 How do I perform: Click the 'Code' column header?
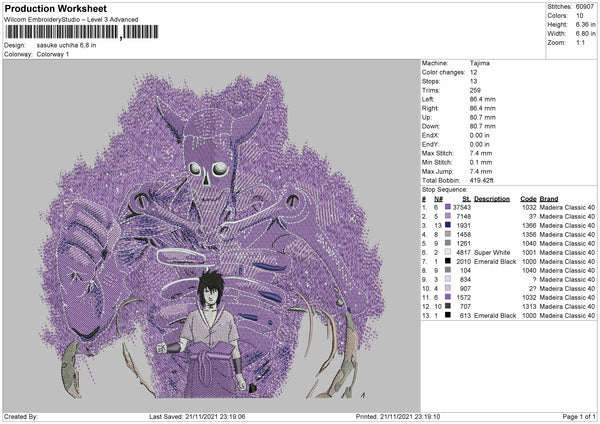(x=528, y=199)
